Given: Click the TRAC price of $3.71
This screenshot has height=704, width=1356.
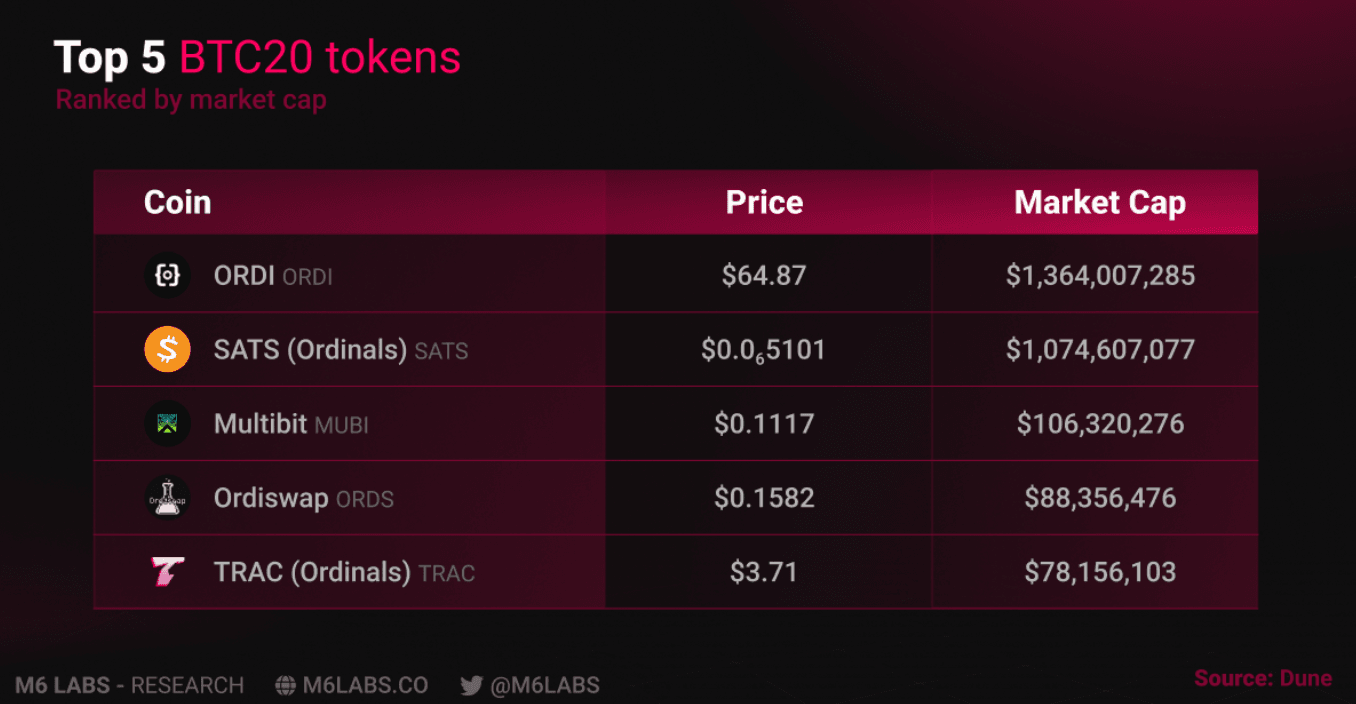Looking at the screenshot, I should tap(764, 572).
